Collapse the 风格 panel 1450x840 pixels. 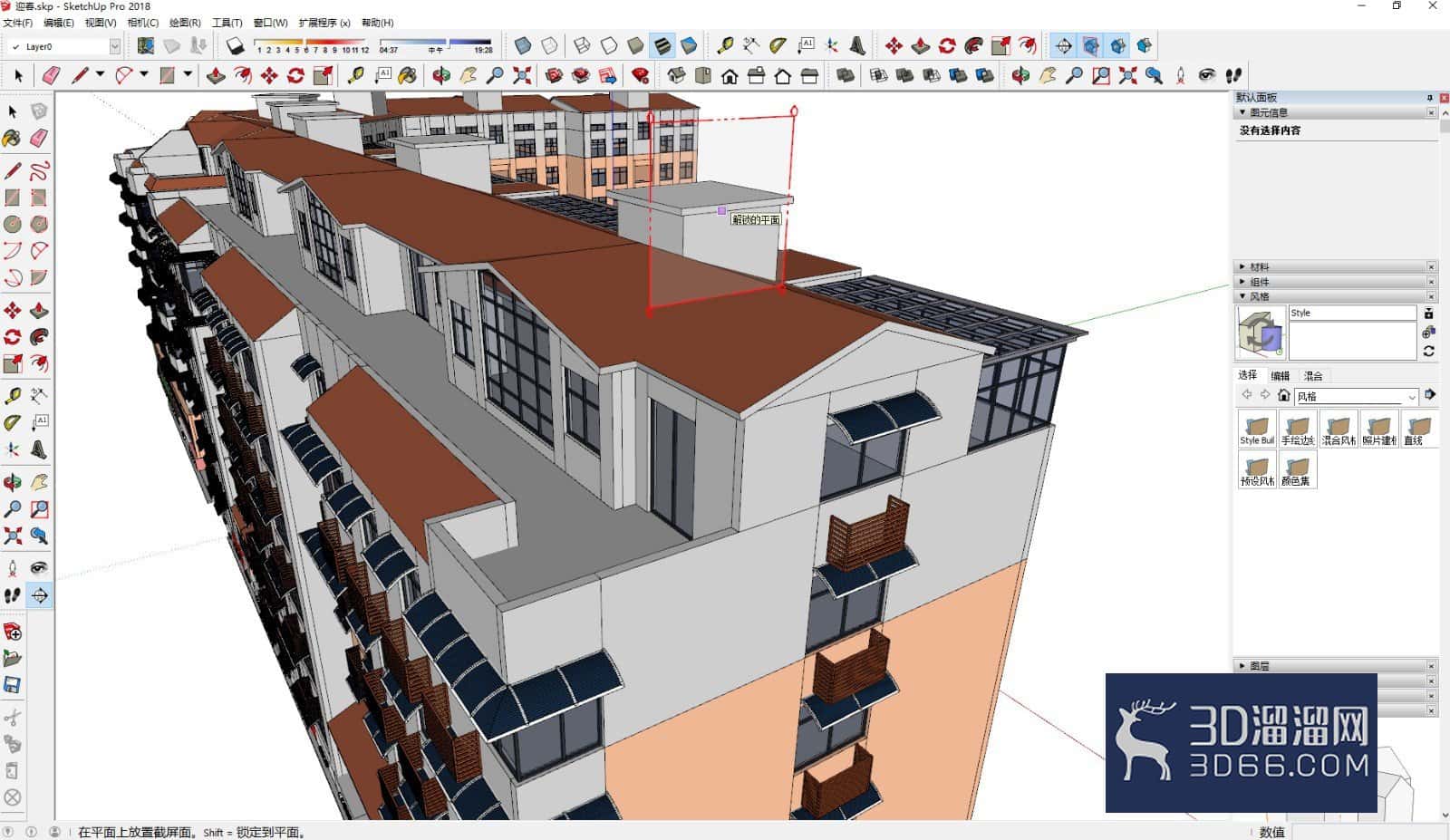coord(1242,296)
